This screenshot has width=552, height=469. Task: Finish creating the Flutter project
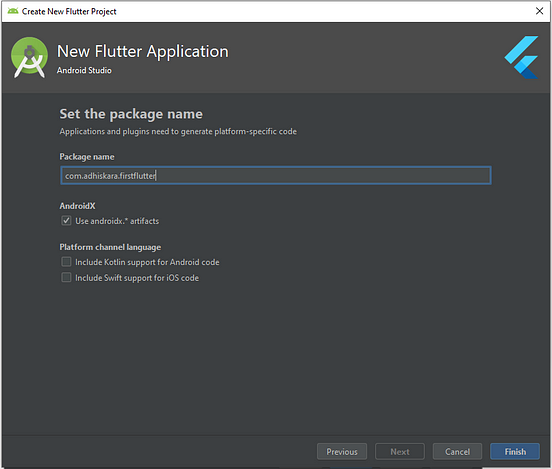coord(515,451)
